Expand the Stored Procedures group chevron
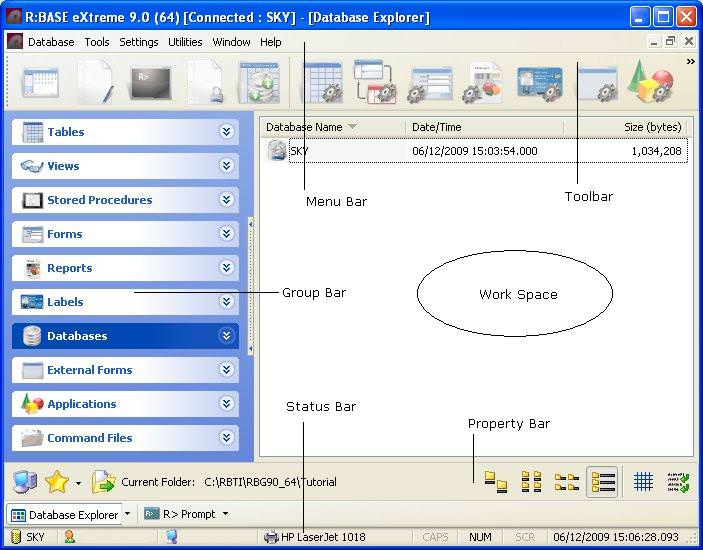703x550 pixels. pos(226,199)
